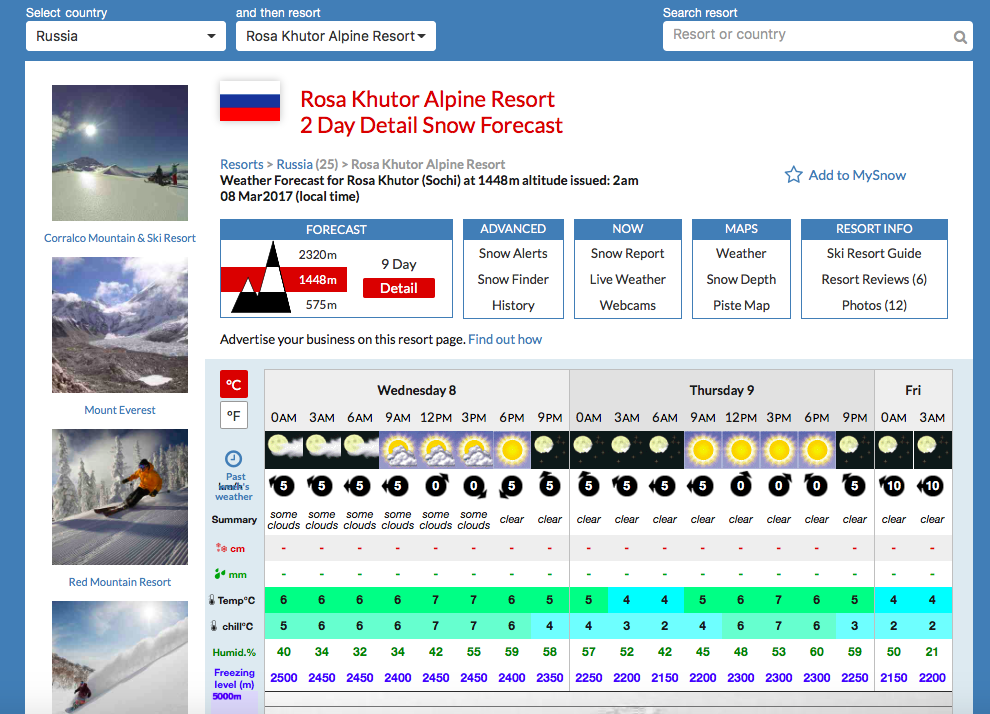This screenshot has height=714, width=990.
Task: Click the Thursday 3PM sun icon
Action: (779, 449)
